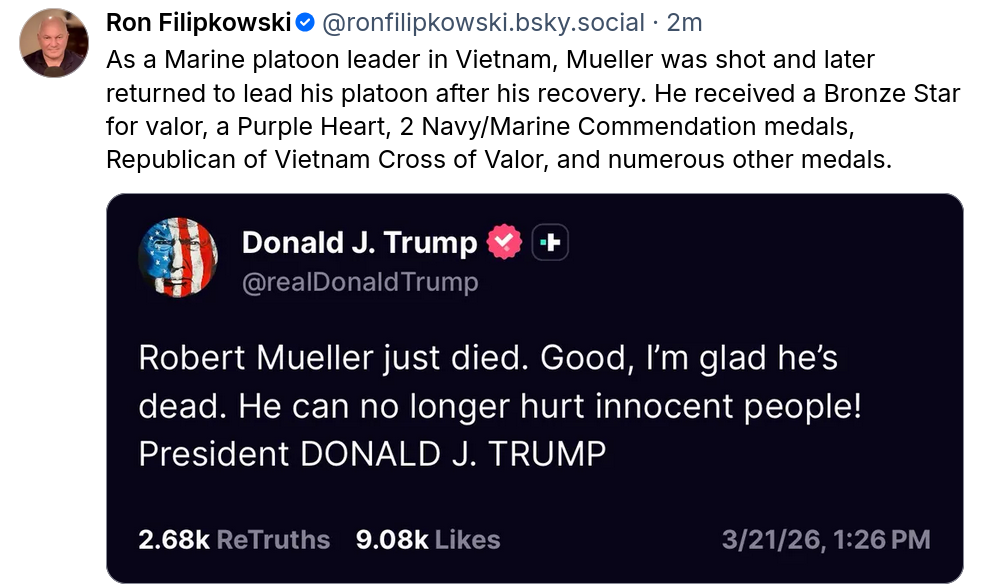Image resolution: width=981 pixels, height=588 pixels.
Task: Click the 2m post timestamp
Action: point(686,21)
